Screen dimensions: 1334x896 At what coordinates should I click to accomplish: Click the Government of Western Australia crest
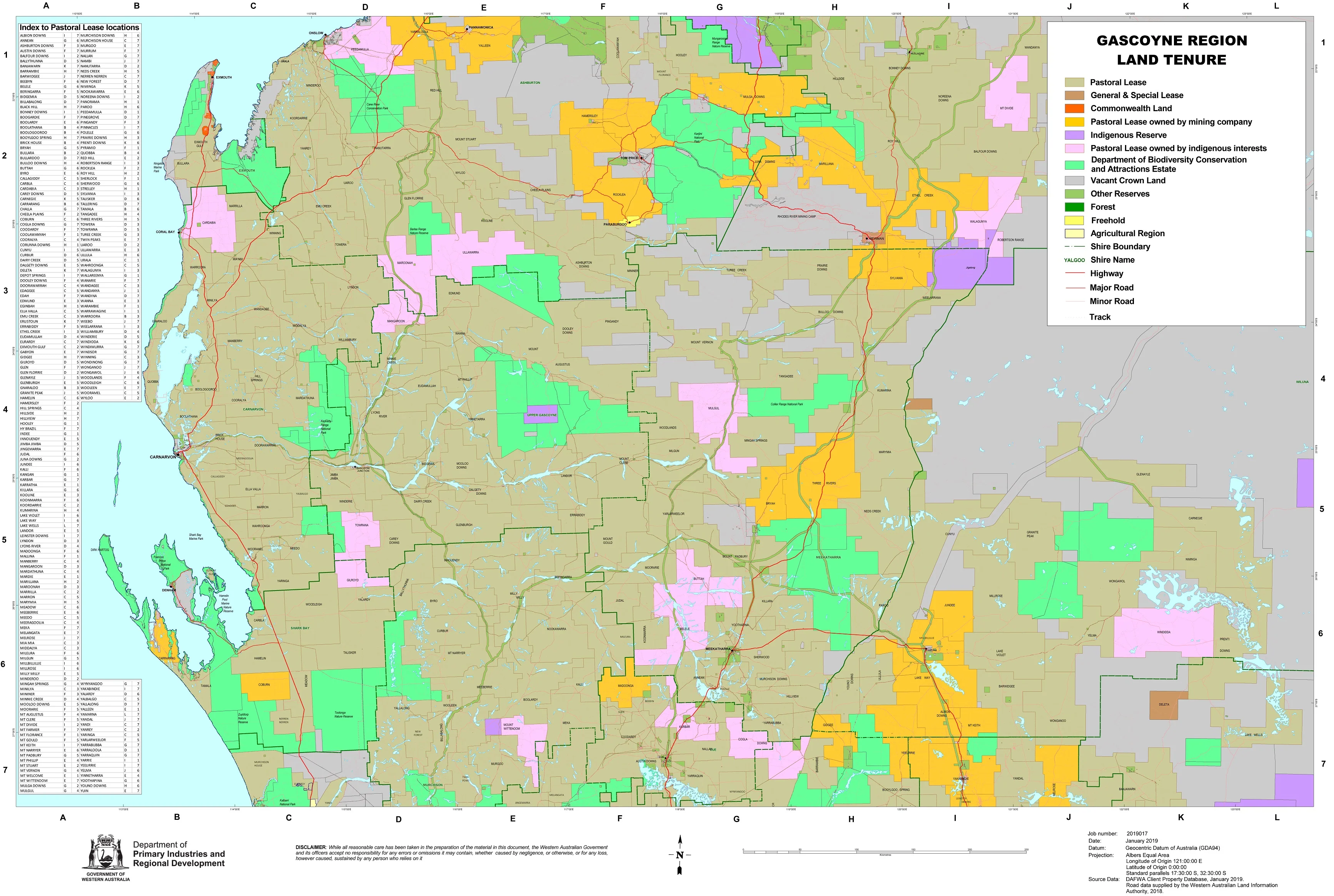(x=106, y=852)
